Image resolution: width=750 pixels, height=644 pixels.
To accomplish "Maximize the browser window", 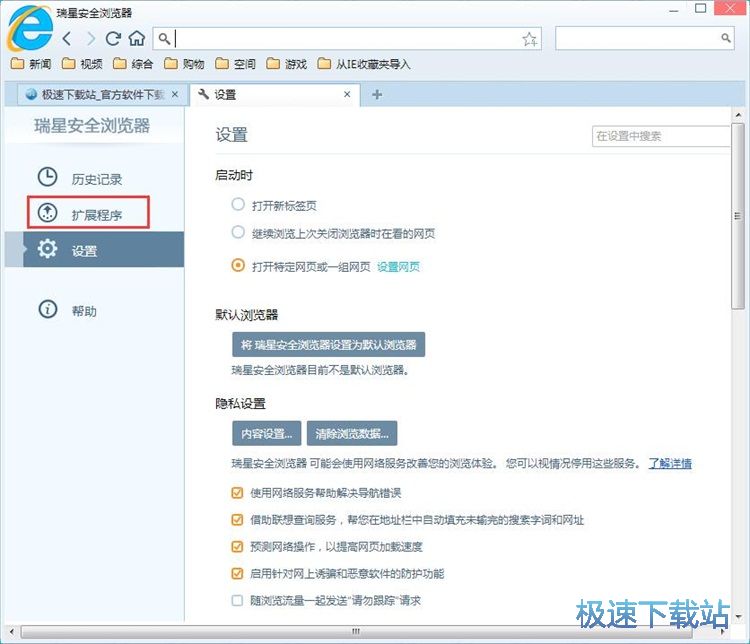I will tap(700, 8).
